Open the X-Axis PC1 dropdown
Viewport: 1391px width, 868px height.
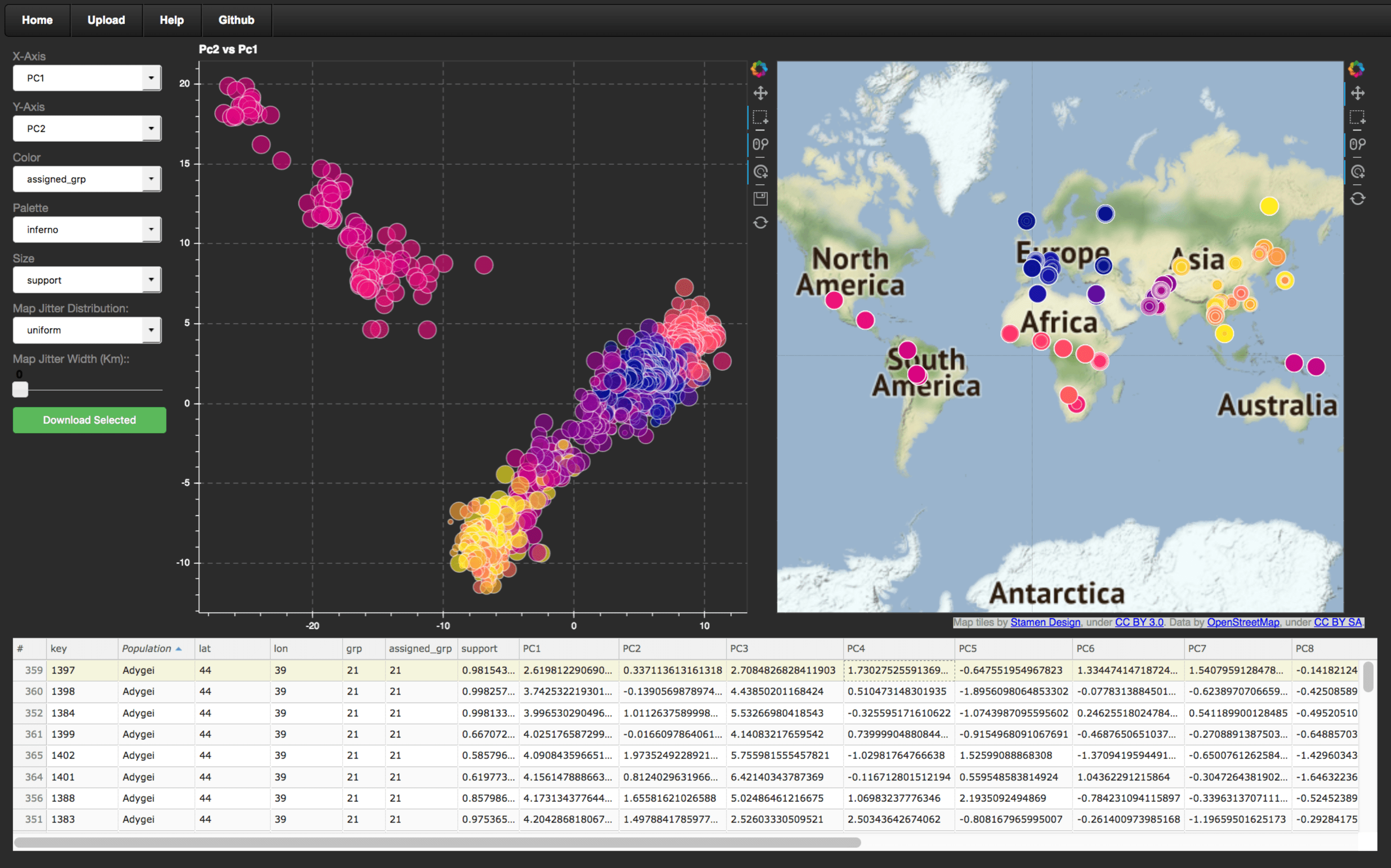tap(87, 78)
